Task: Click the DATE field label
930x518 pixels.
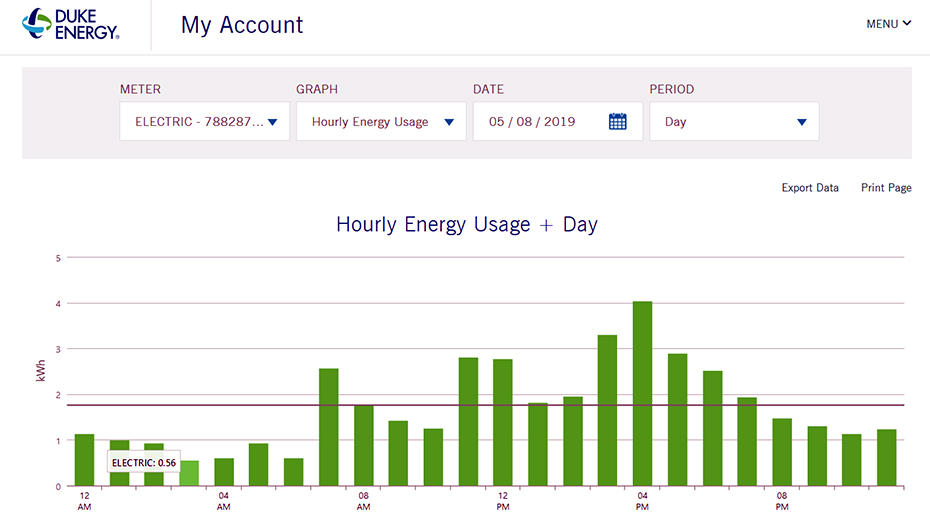Action: point(488,89)
